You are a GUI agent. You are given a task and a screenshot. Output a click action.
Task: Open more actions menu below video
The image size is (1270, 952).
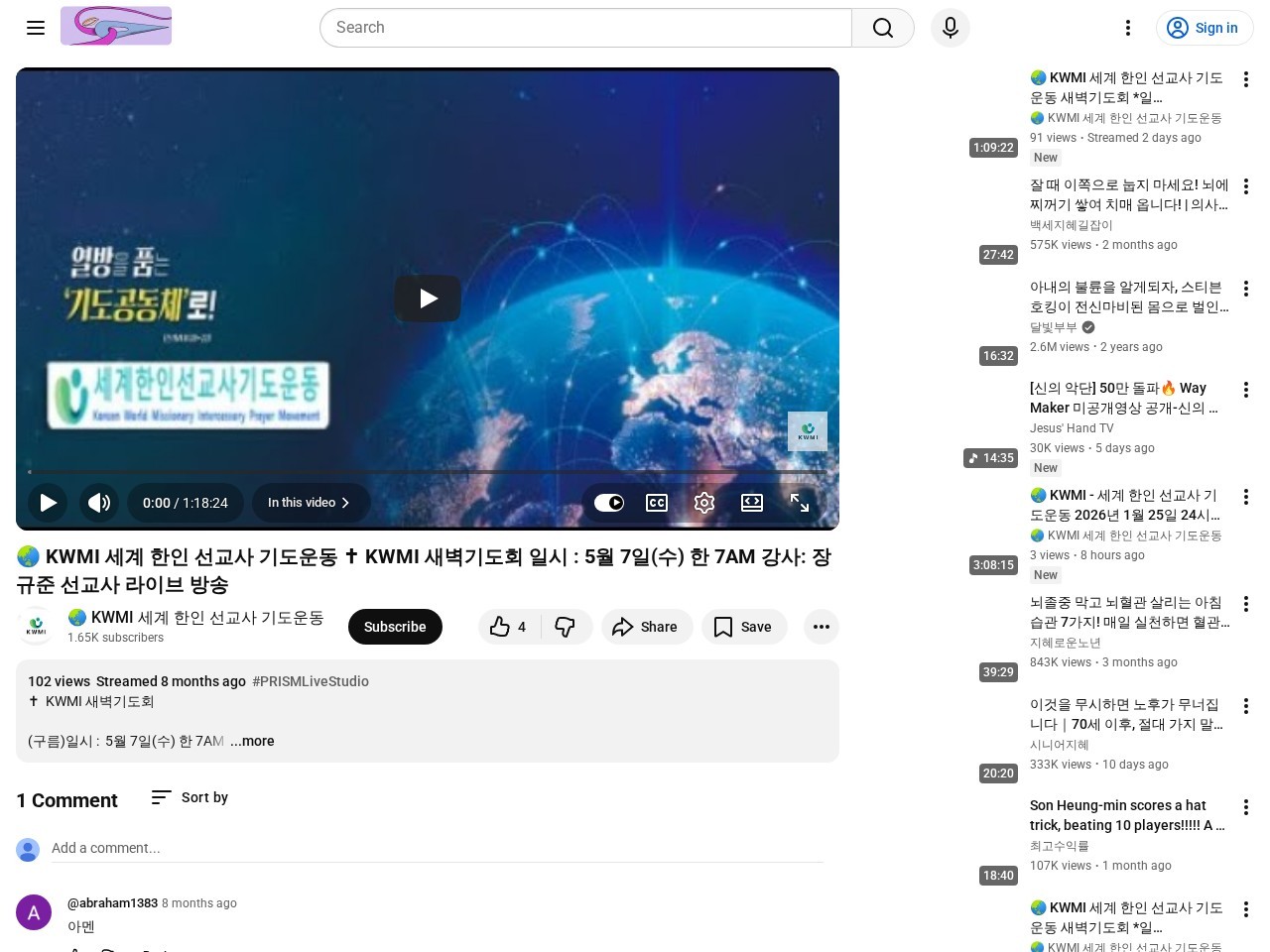click(x=821, y=627)
